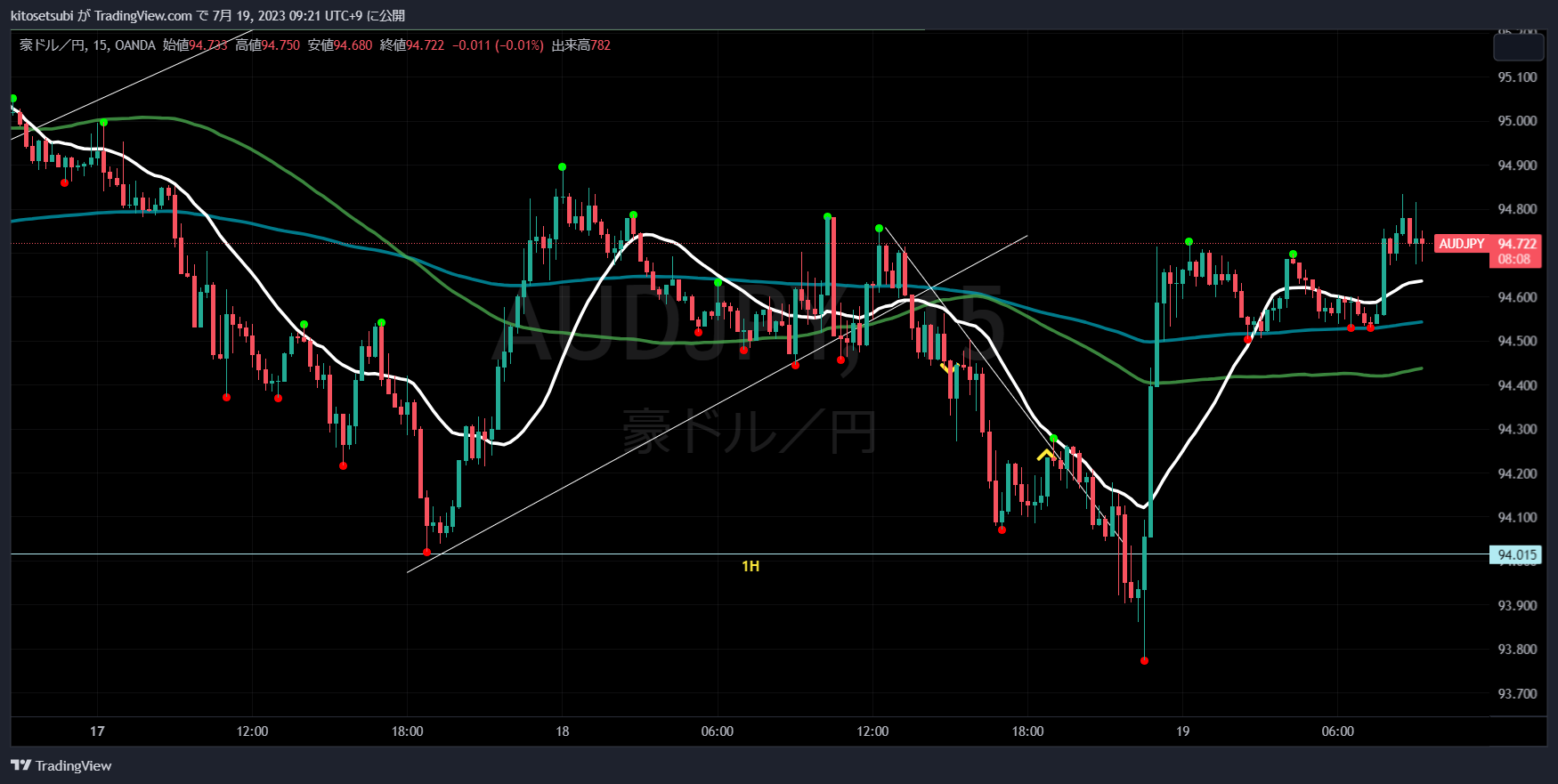Click the green dot above the highest 18th peak

coord(562,166)
